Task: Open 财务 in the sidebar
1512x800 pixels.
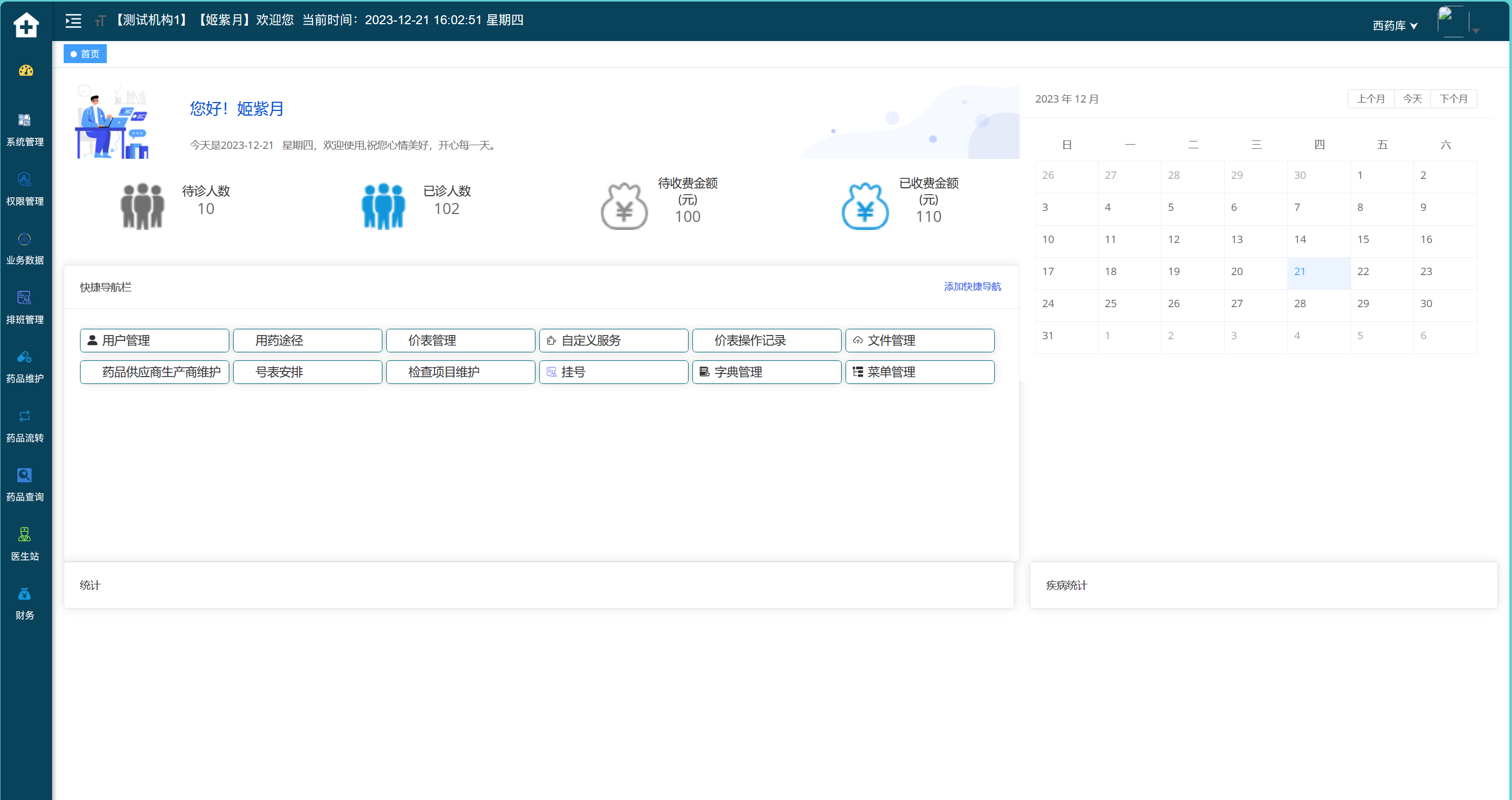Action: point(25,603)
